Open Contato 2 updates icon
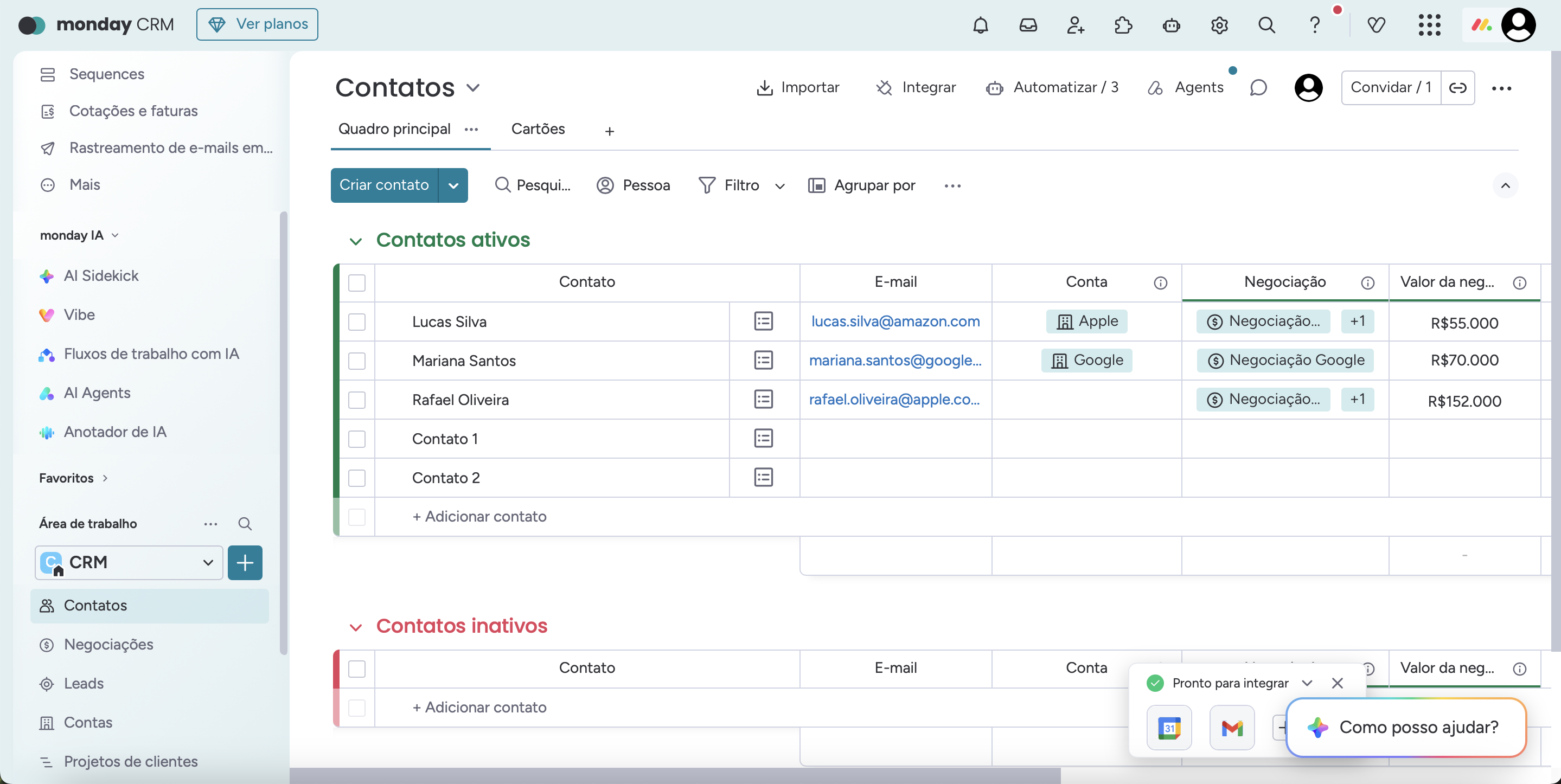This screenshot has width=1561, height=784. pyautogui.click(x=764, y=478)
